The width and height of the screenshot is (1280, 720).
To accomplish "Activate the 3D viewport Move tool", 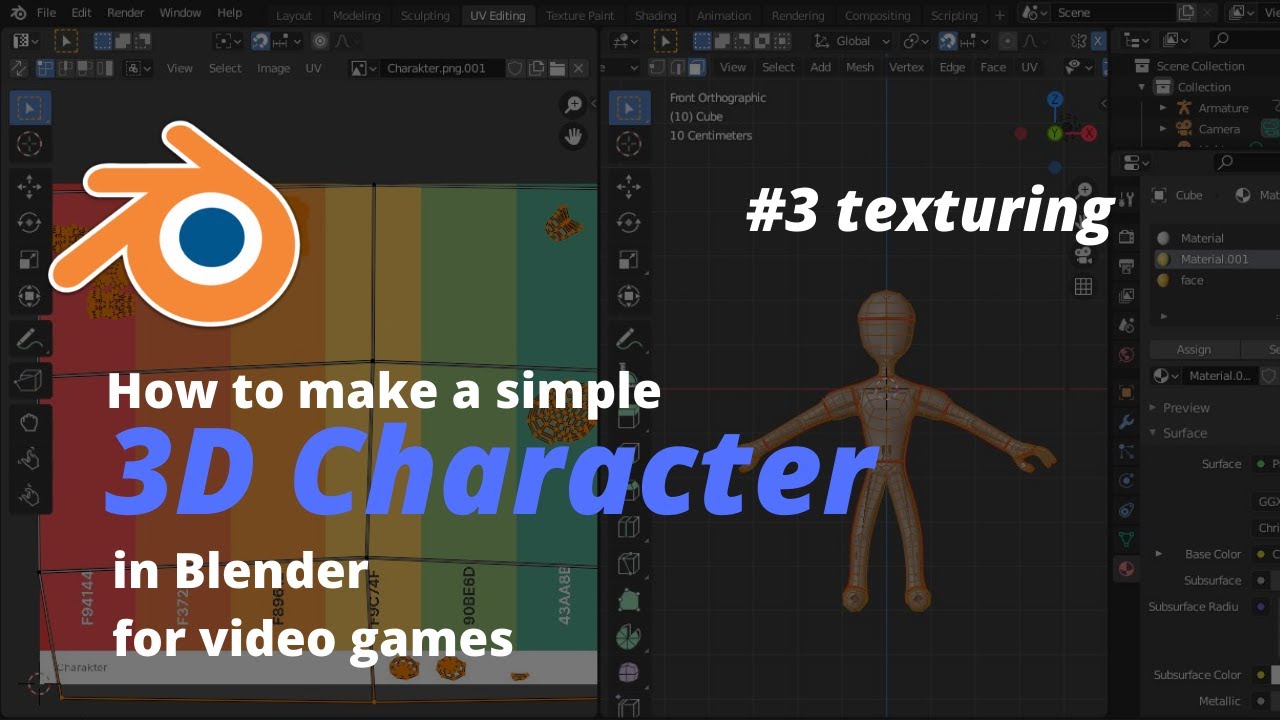I will (629, 186).
